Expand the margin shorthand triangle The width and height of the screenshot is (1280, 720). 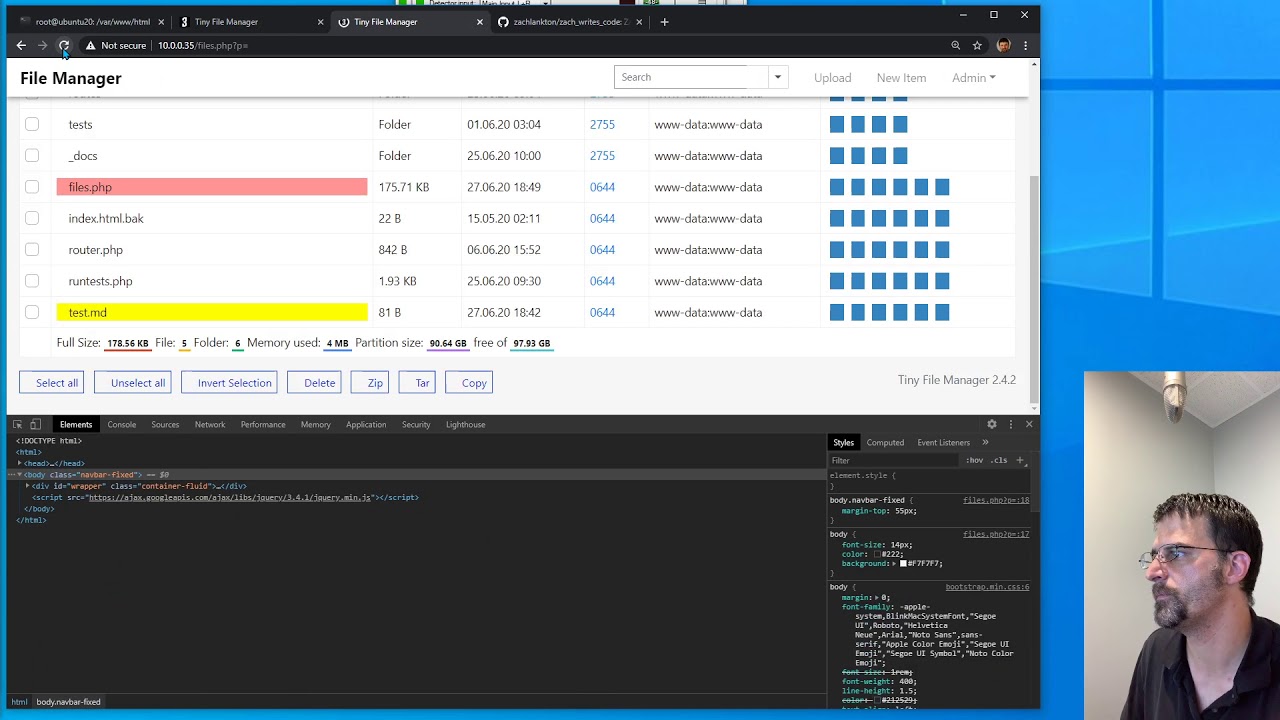coord(877,598)
